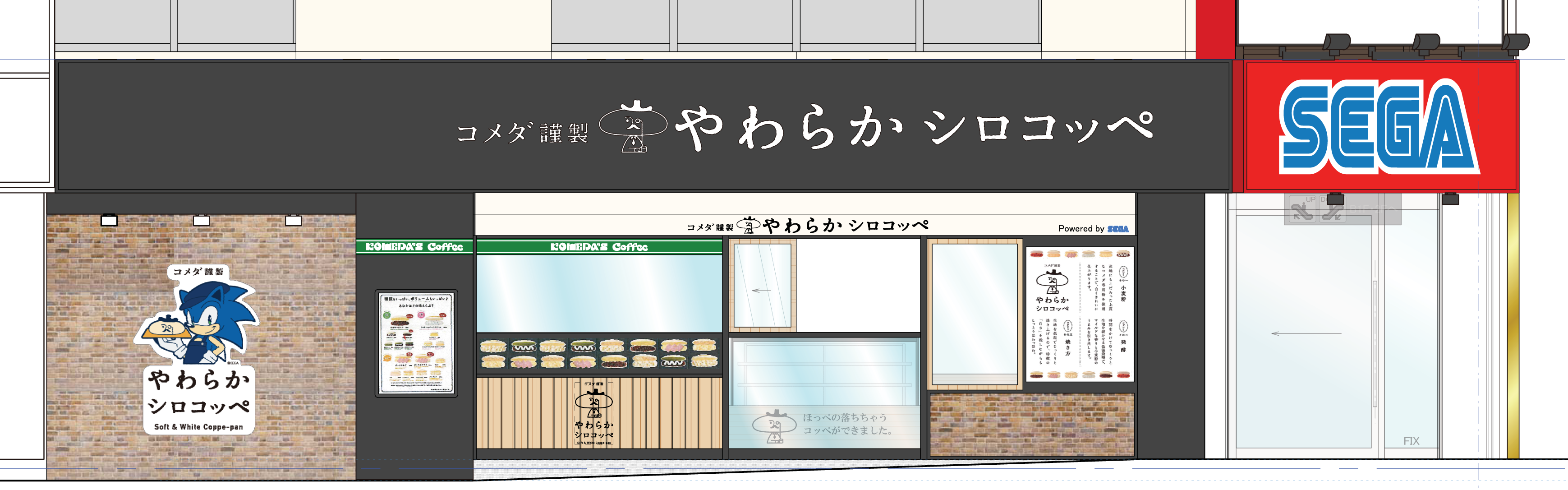The width and height of the screenshot is (1568, 490).
Task: Click the small blue SEGA logo after 'Powered by'
Action: coord(1117,229)
